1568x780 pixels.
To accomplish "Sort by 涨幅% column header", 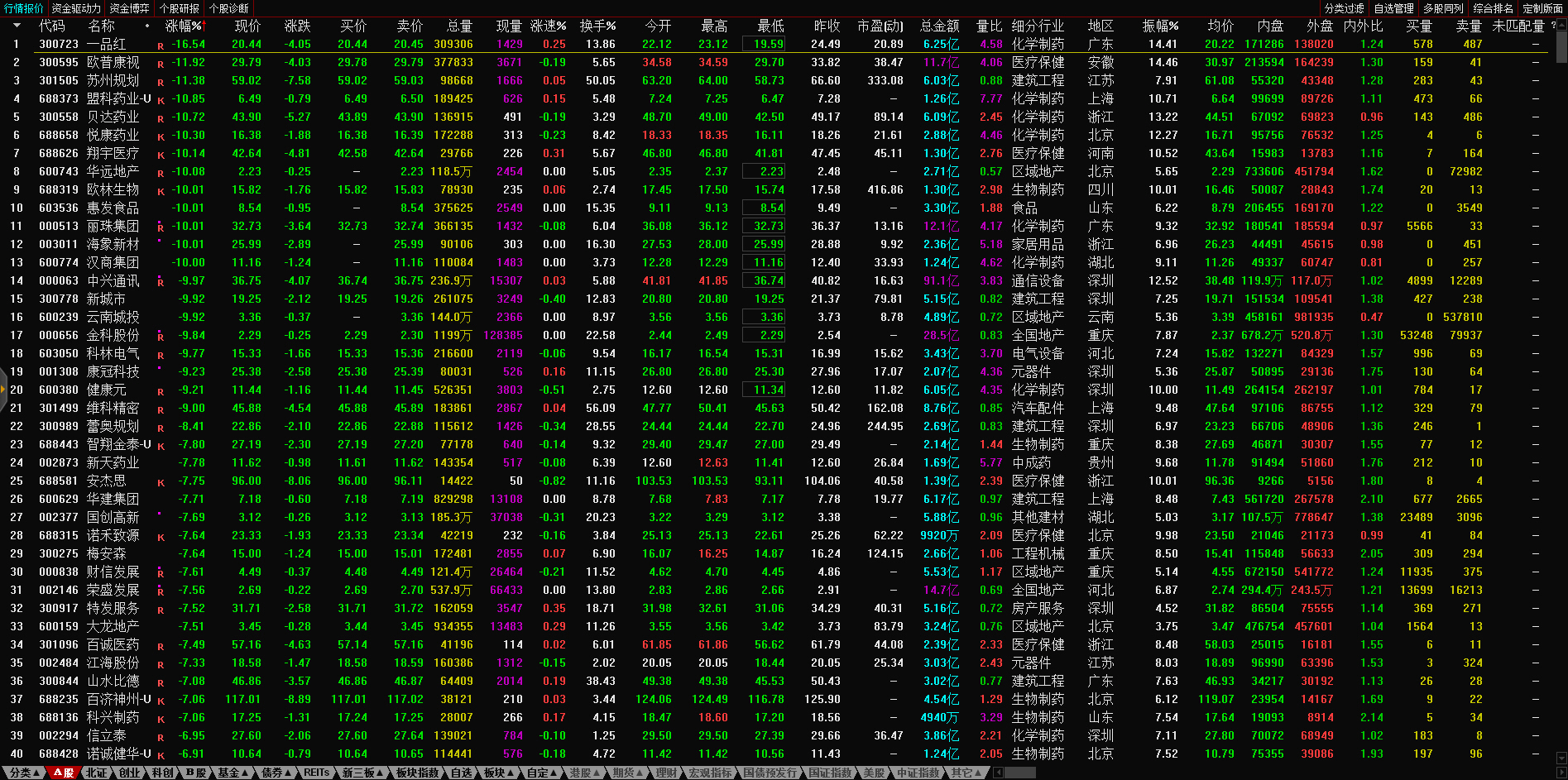I will [x=183, y=26].
